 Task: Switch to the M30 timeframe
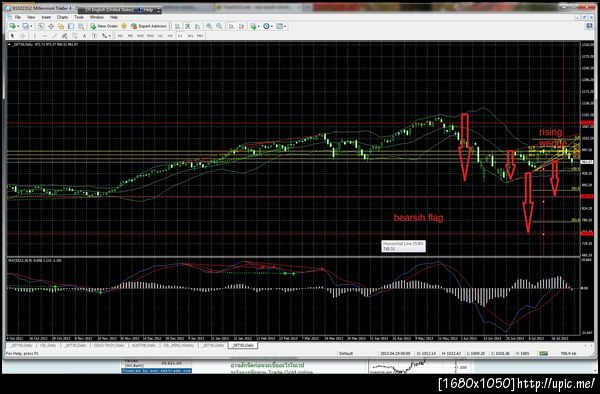pyautogui.click(x=150, y=36)
